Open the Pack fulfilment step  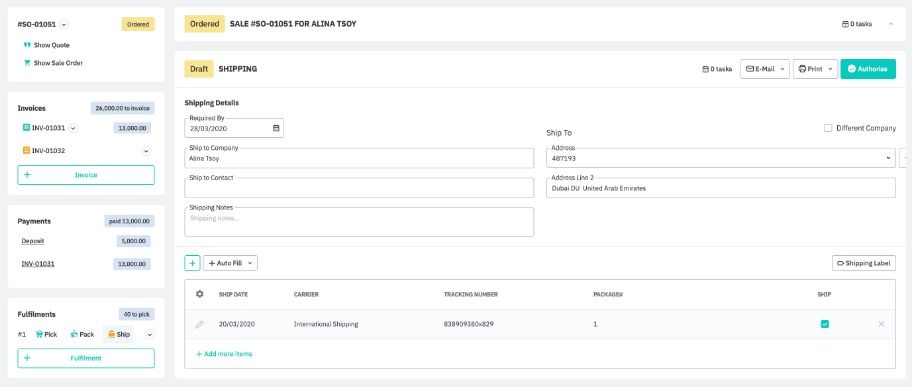point(82,335)
